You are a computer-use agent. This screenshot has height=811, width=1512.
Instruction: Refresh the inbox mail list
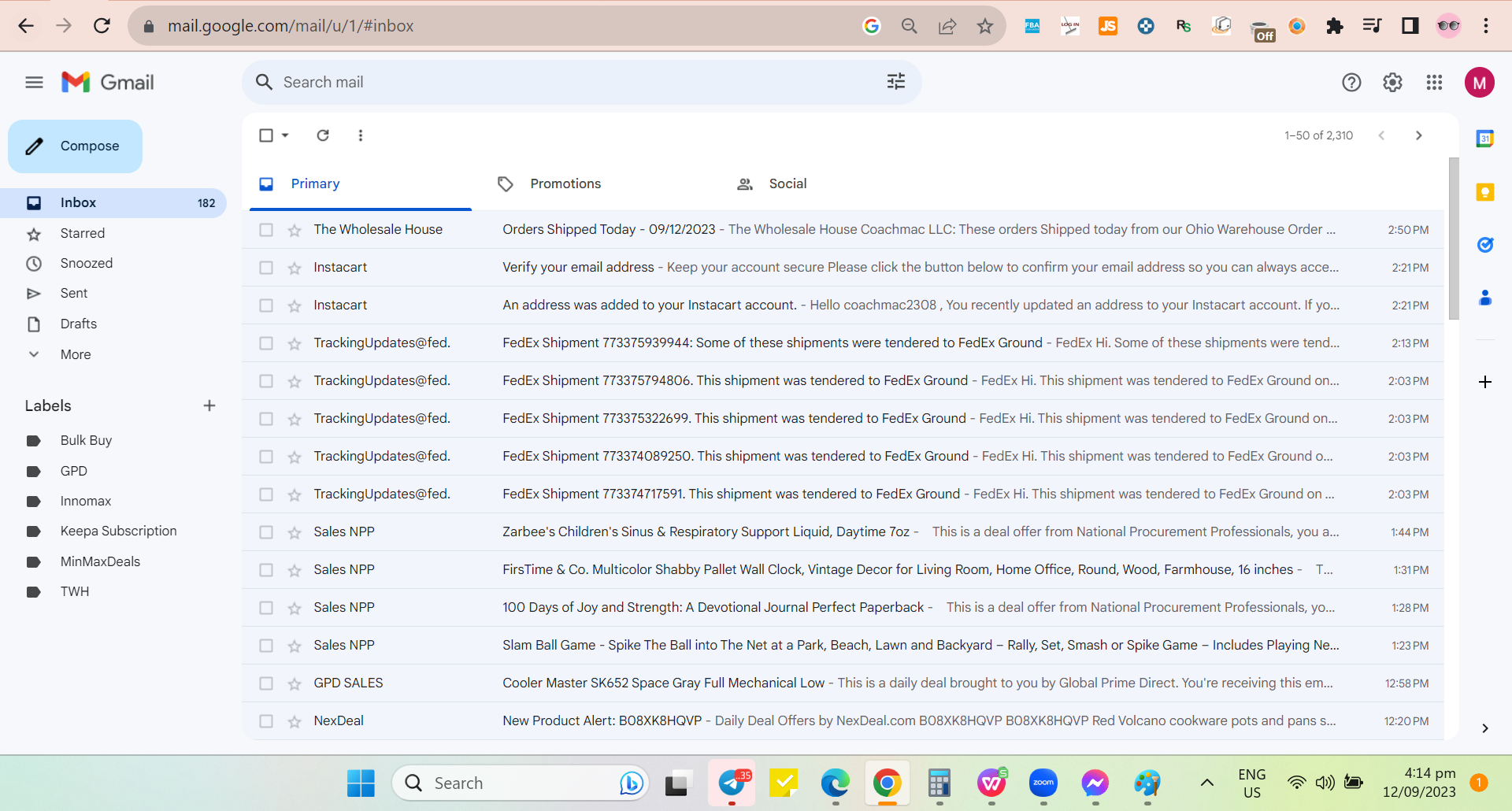tap(323, 135)
